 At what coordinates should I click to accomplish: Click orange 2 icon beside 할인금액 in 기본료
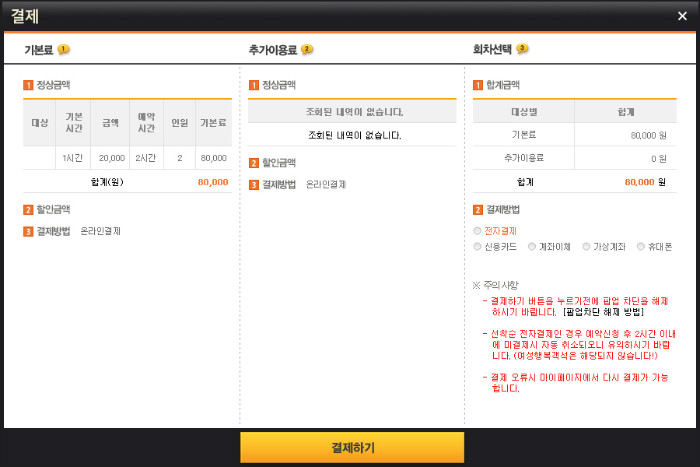tap(28, 210)
